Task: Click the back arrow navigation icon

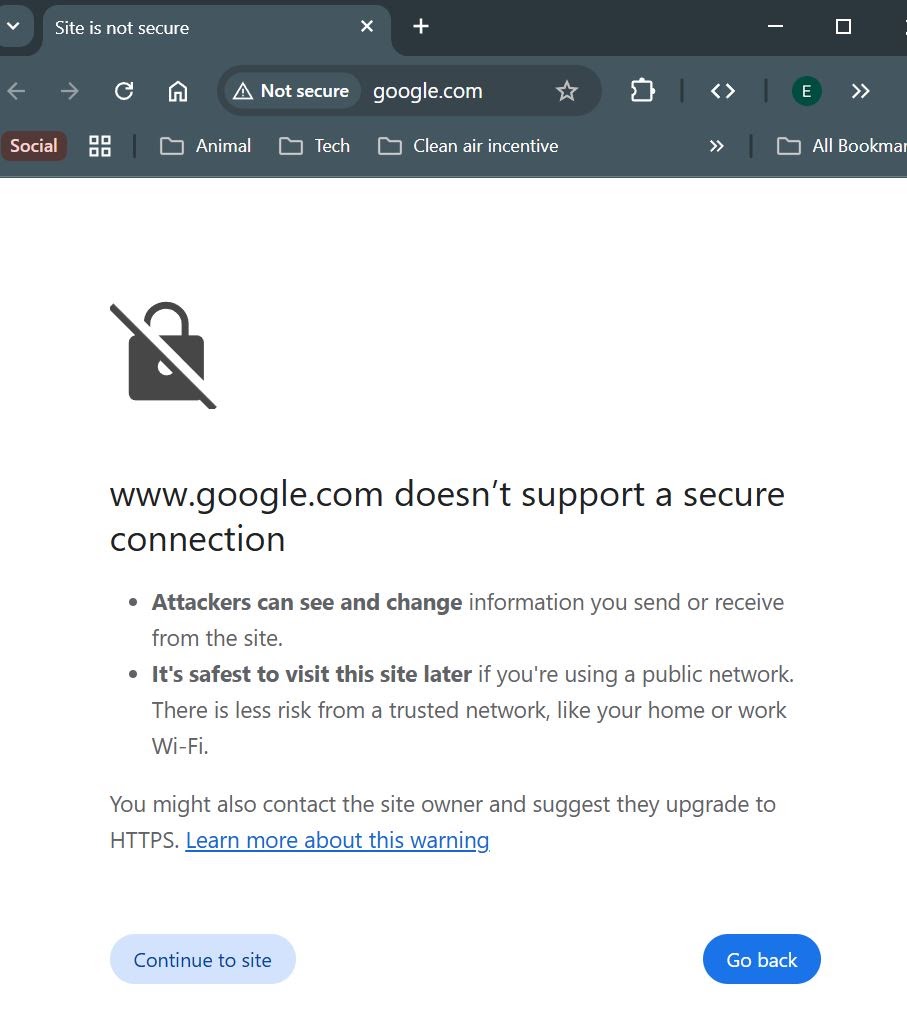Action: [17, 91]
